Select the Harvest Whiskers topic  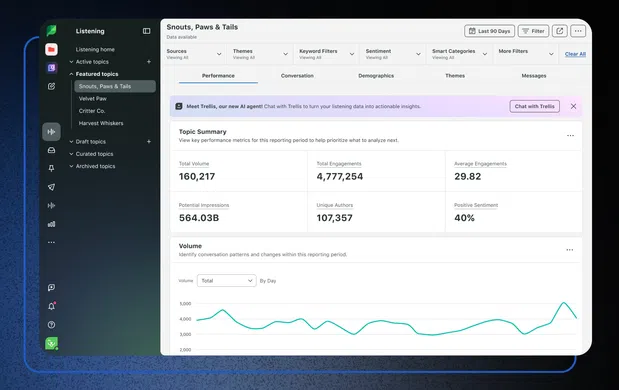tap(101, 123)
